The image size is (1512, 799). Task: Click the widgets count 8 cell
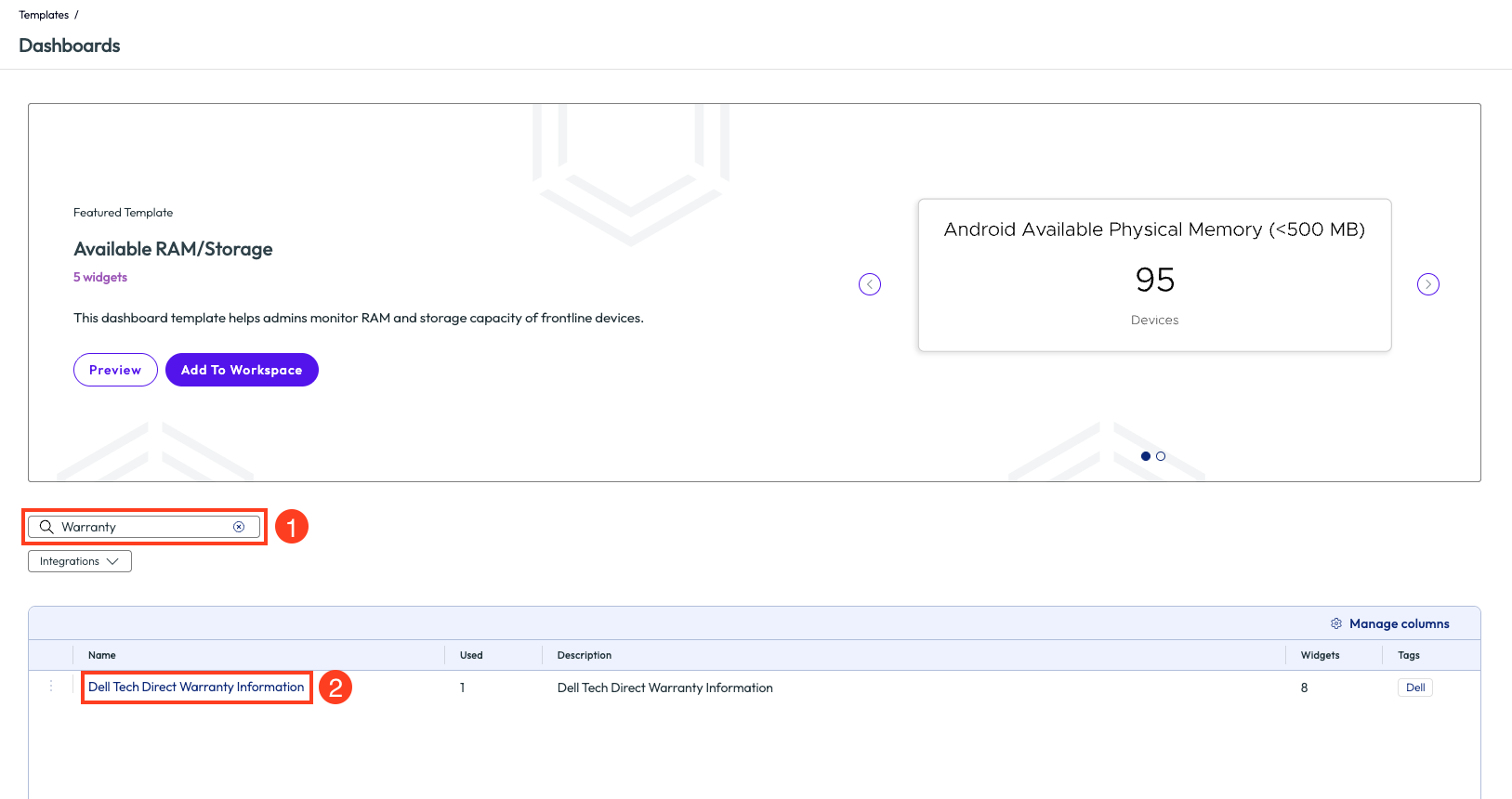coord(1304,688)
